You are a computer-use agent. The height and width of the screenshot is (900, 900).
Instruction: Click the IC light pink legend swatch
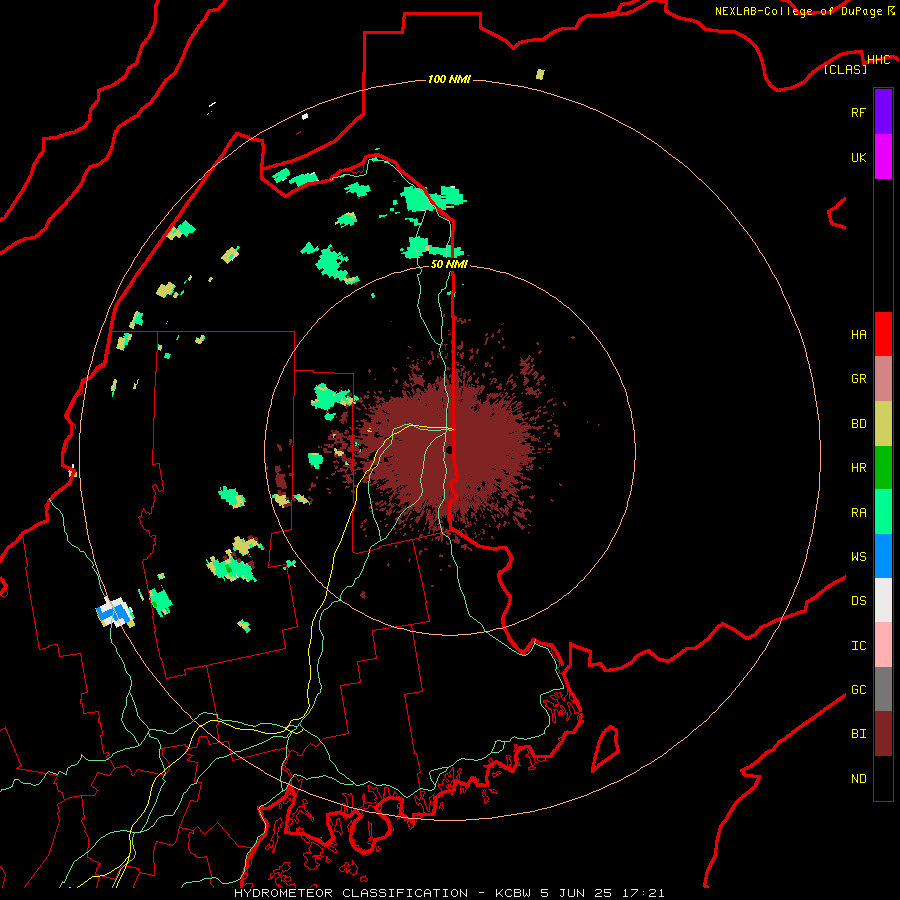coord(883,645)
